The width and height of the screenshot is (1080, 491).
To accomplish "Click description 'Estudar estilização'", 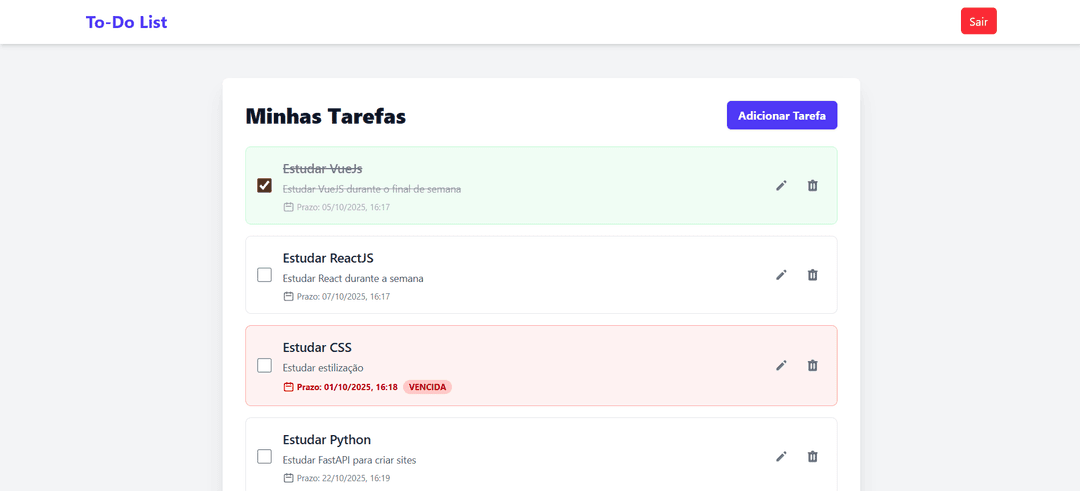I will [323, 368].
